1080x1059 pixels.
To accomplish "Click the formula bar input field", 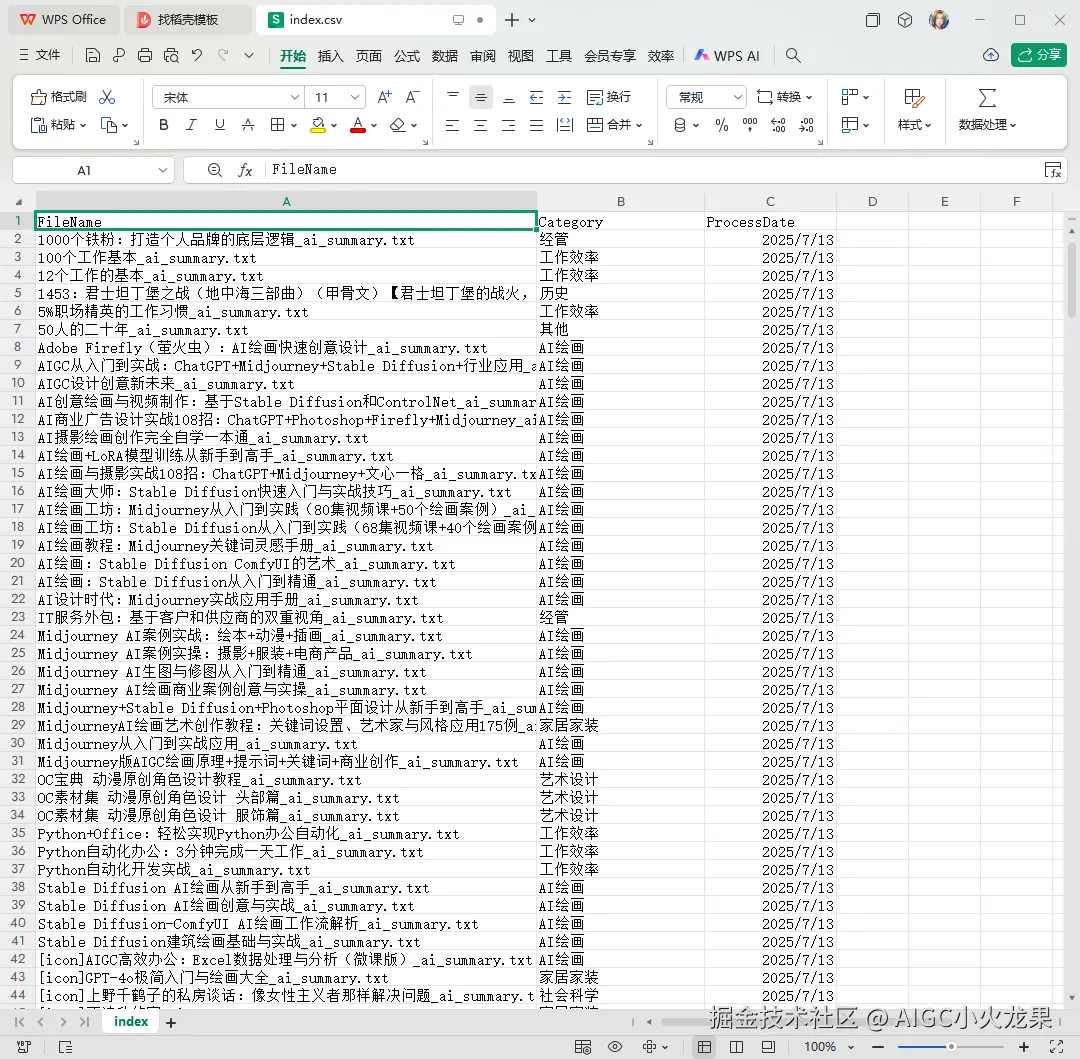I will [653, 170].
